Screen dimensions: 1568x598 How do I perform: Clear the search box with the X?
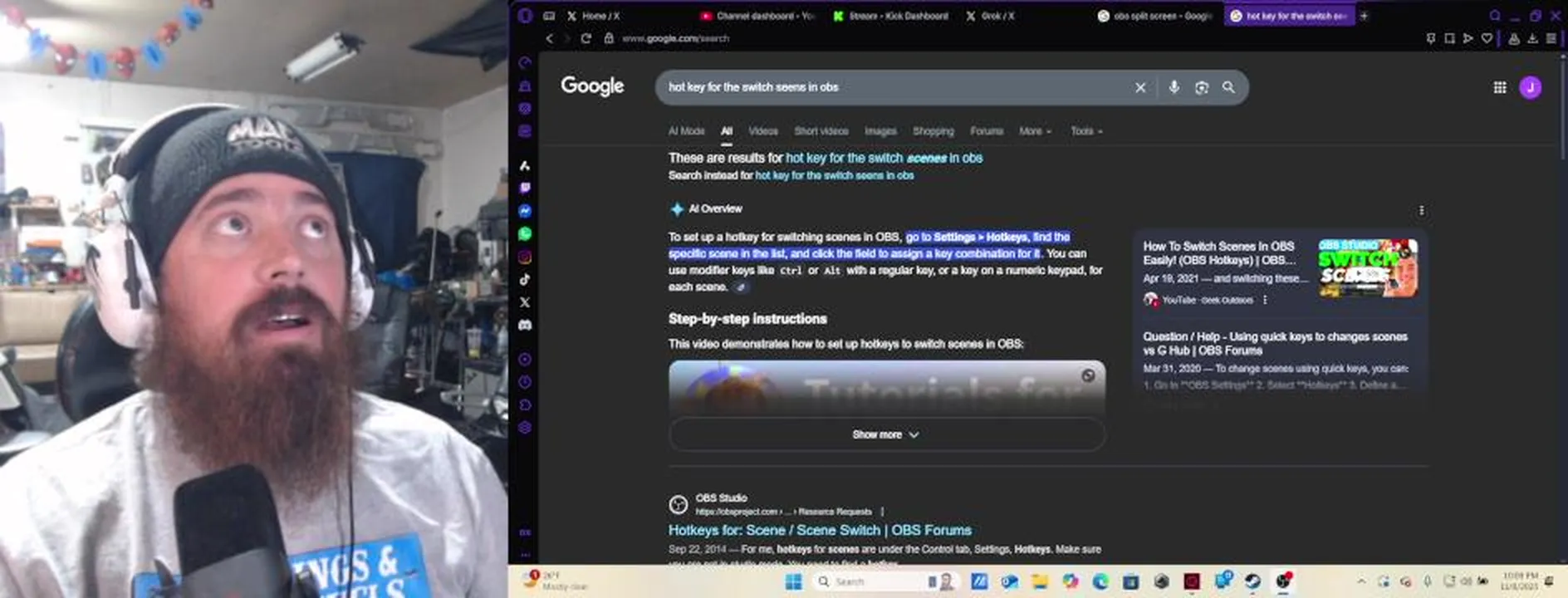click(1140, 87)
